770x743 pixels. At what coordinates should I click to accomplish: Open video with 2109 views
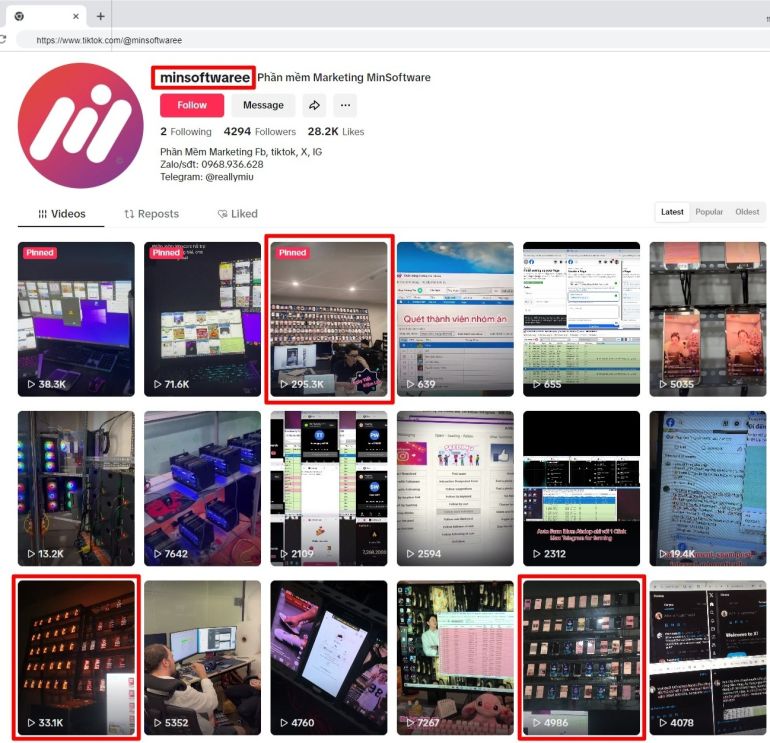[329, 489]
